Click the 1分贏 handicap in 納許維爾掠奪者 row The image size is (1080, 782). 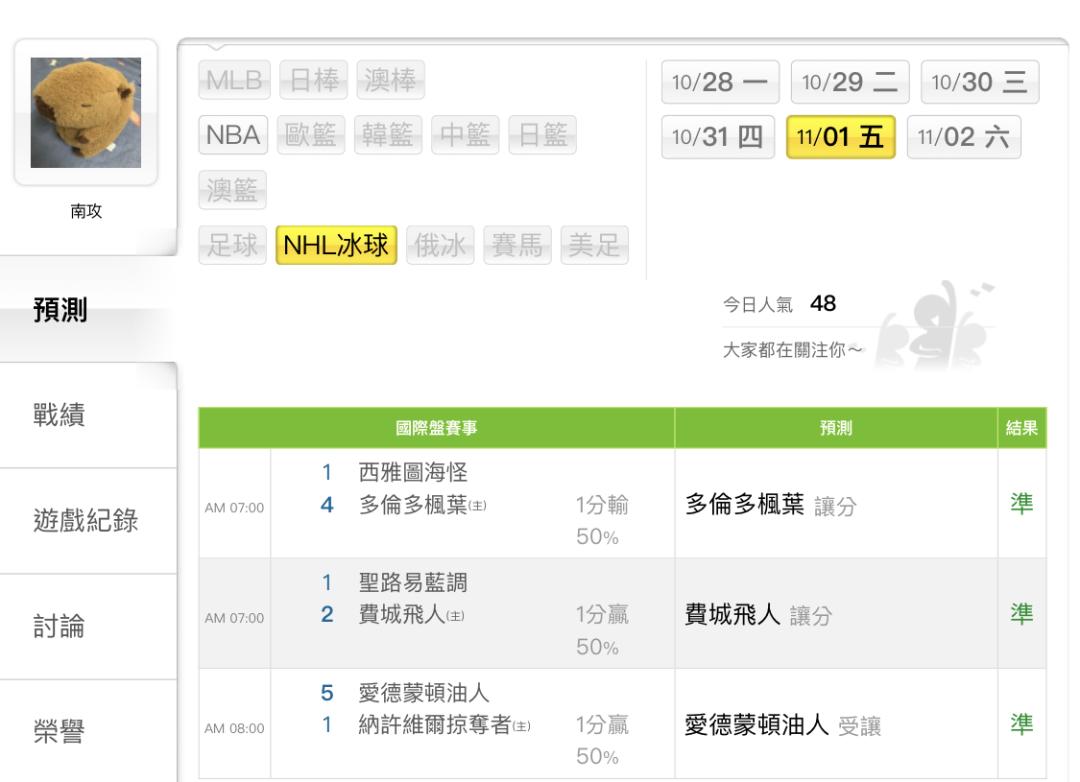(602, 724)
